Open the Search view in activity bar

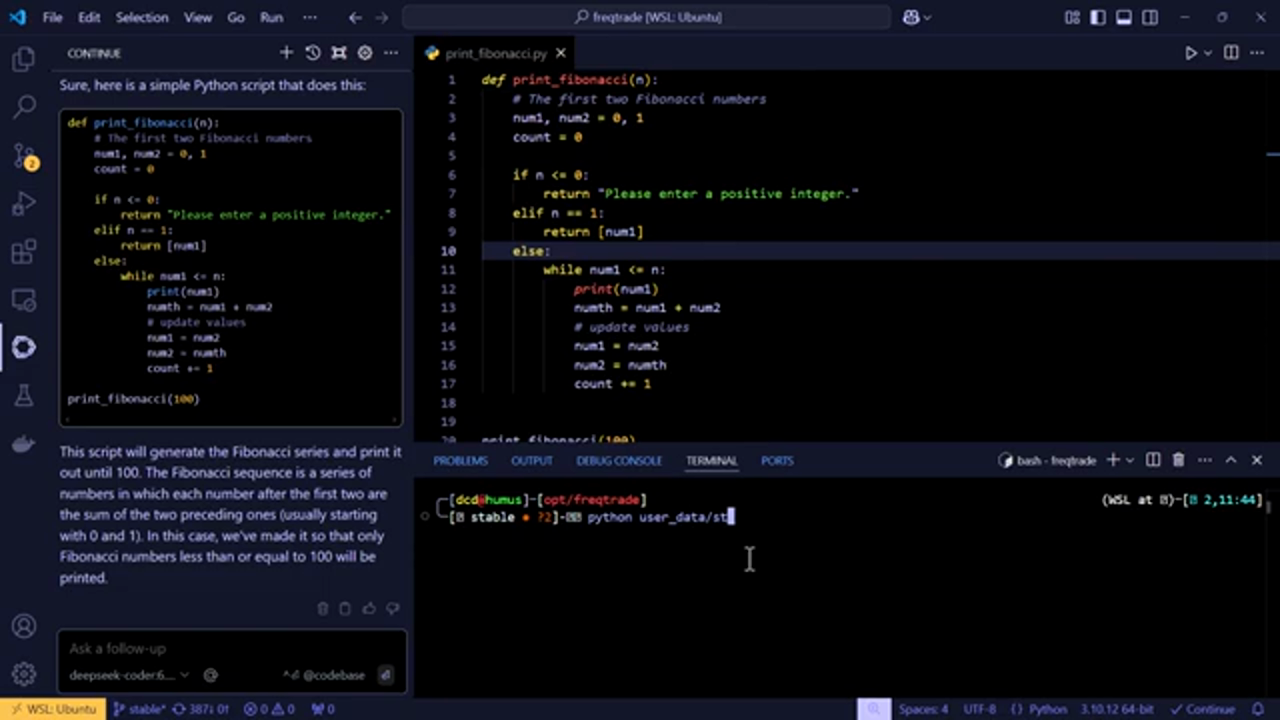pos(24,107)
